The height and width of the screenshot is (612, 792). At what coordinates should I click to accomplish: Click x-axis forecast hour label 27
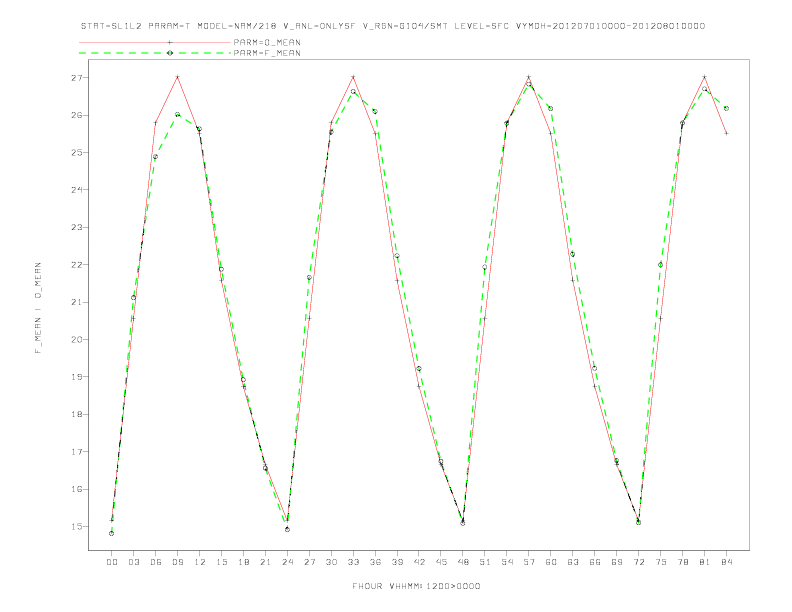tap(309, 562)
